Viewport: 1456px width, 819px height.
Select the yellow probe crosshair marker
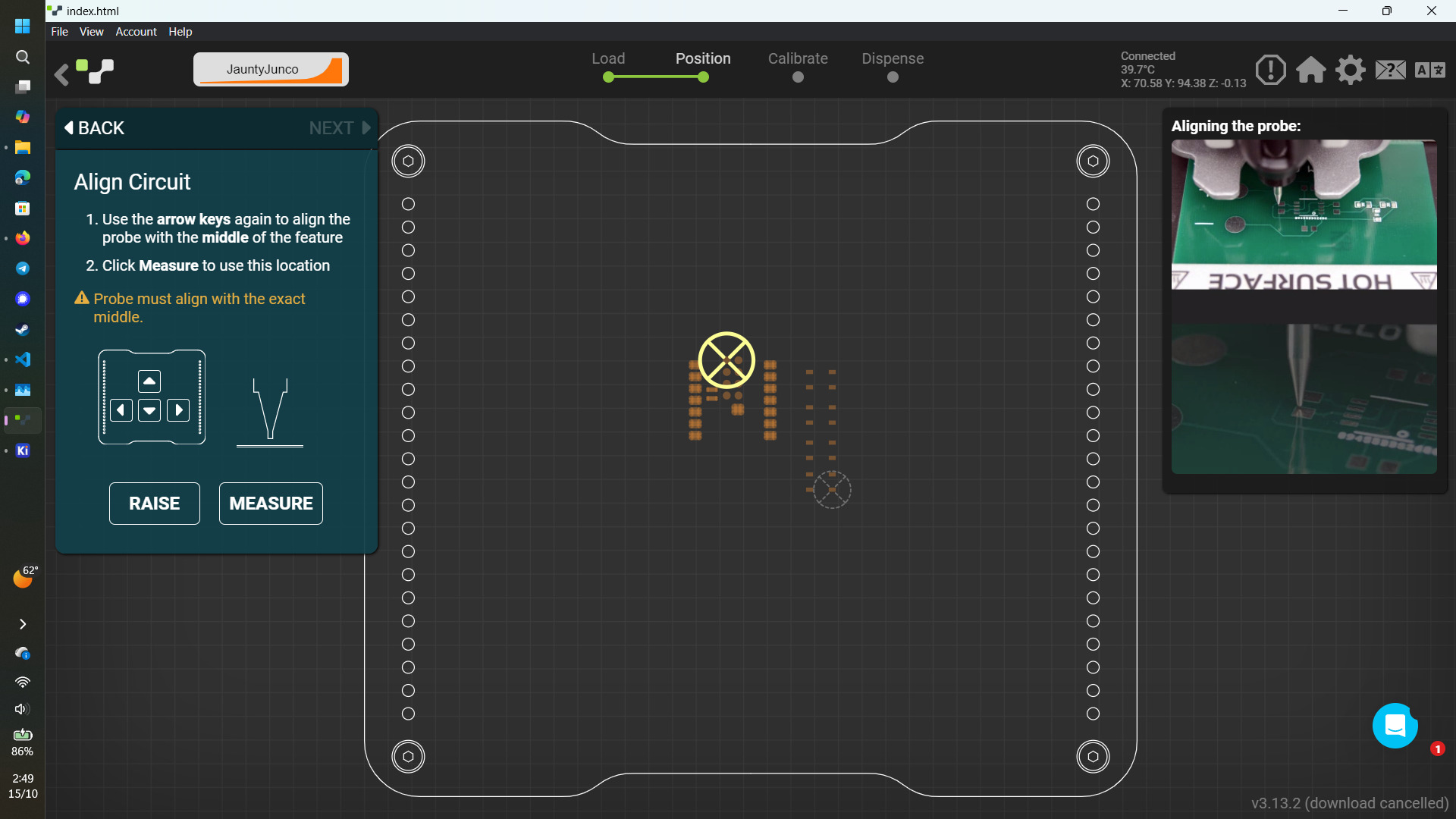726,360
